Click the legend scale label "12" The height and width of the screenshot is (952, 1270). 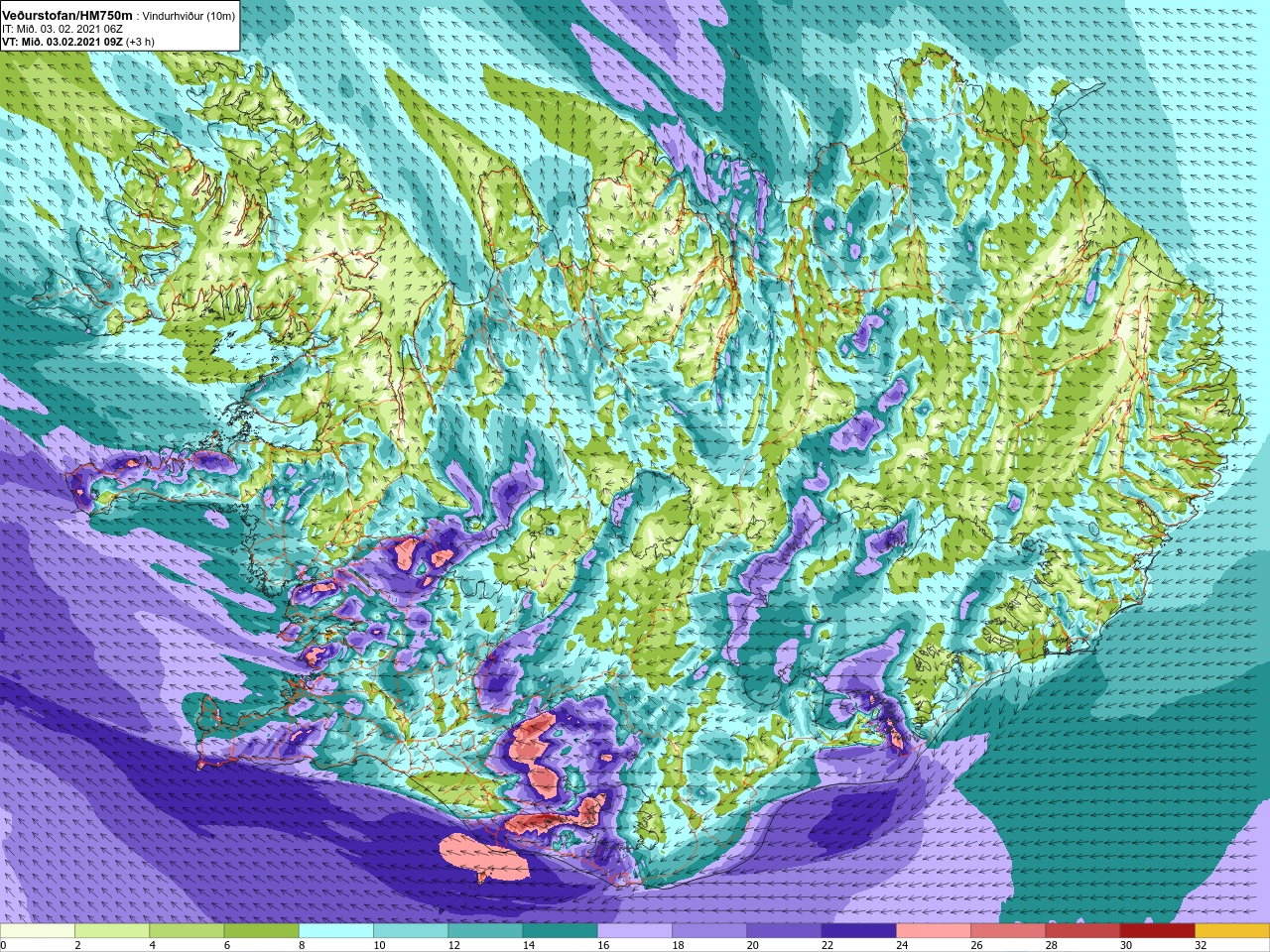pos(454,946)
